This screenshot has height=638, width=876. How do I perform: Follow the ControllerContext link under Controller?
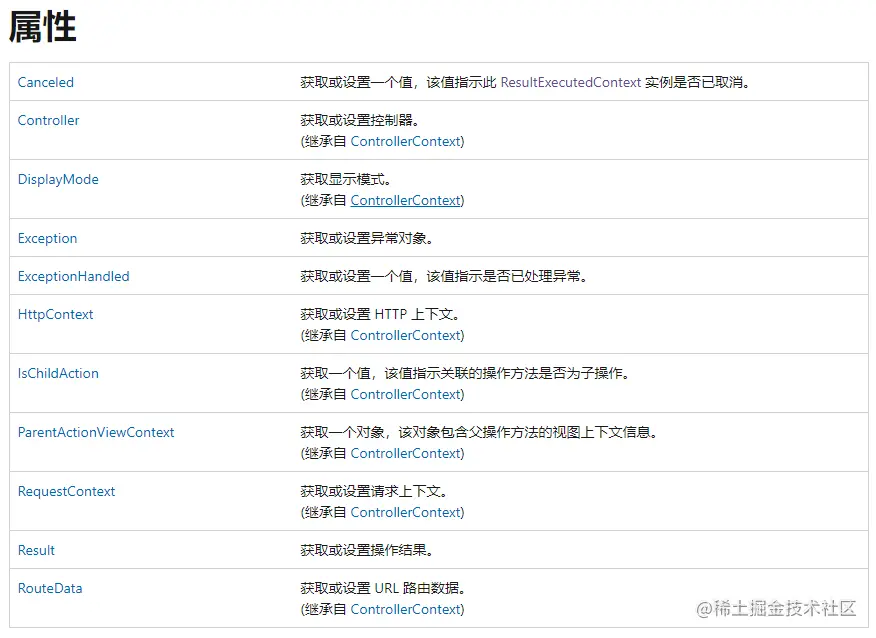[405, 141]
